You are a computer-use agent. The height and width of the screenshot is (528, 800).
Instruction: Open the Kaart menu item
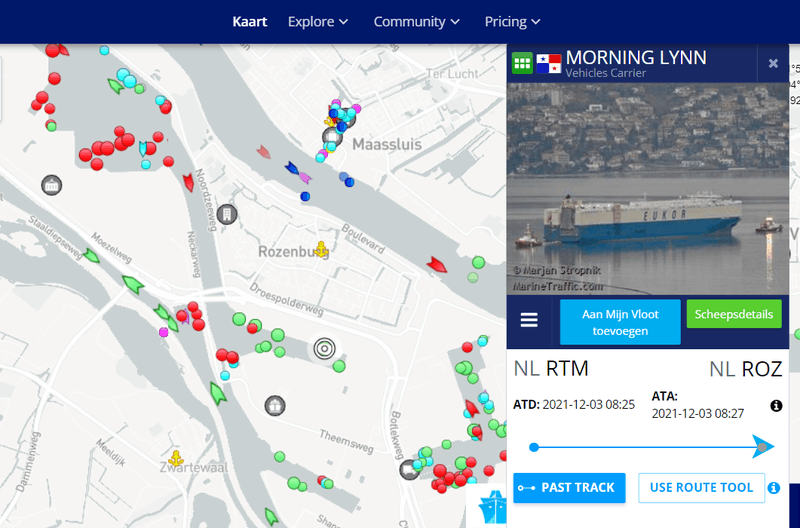pyautogui.click(x=249, y=22)
